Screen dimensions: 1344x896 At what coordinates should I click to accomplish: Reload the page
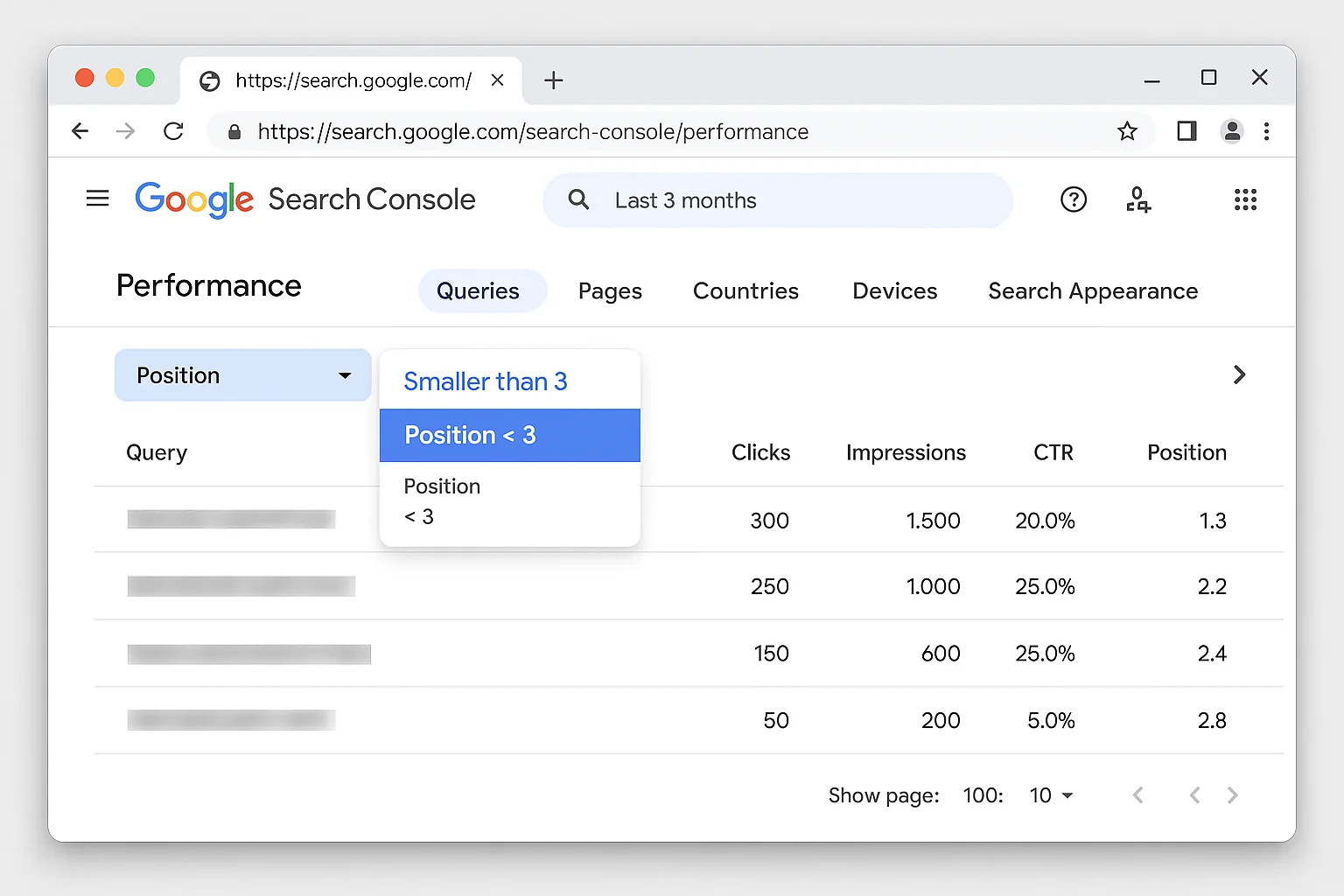[173, 131]
